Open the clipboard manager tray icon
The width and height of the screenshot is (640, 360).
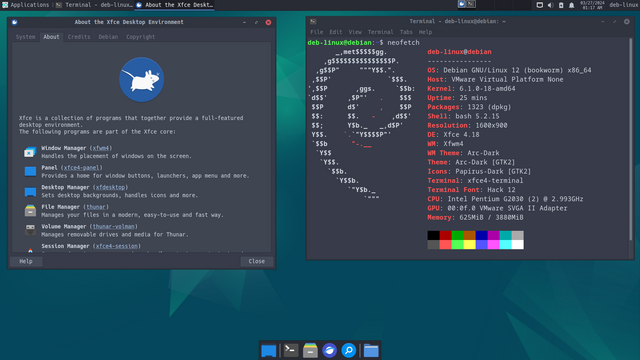pyautogui.click(x=561, y=5)
